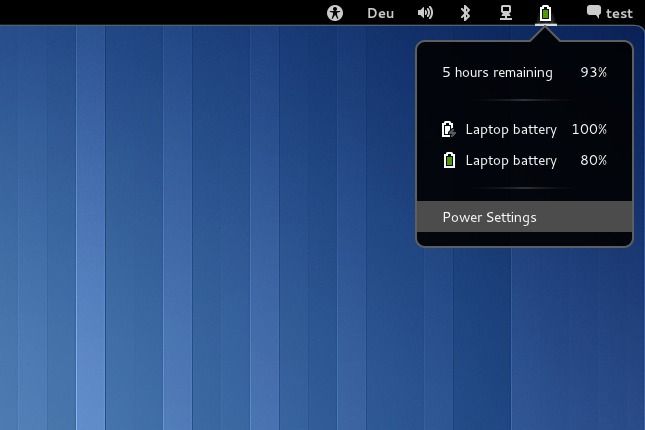Click the green battery icon at 80%
This screenshot has width=645, height=430.
click(x=449, y=160)
